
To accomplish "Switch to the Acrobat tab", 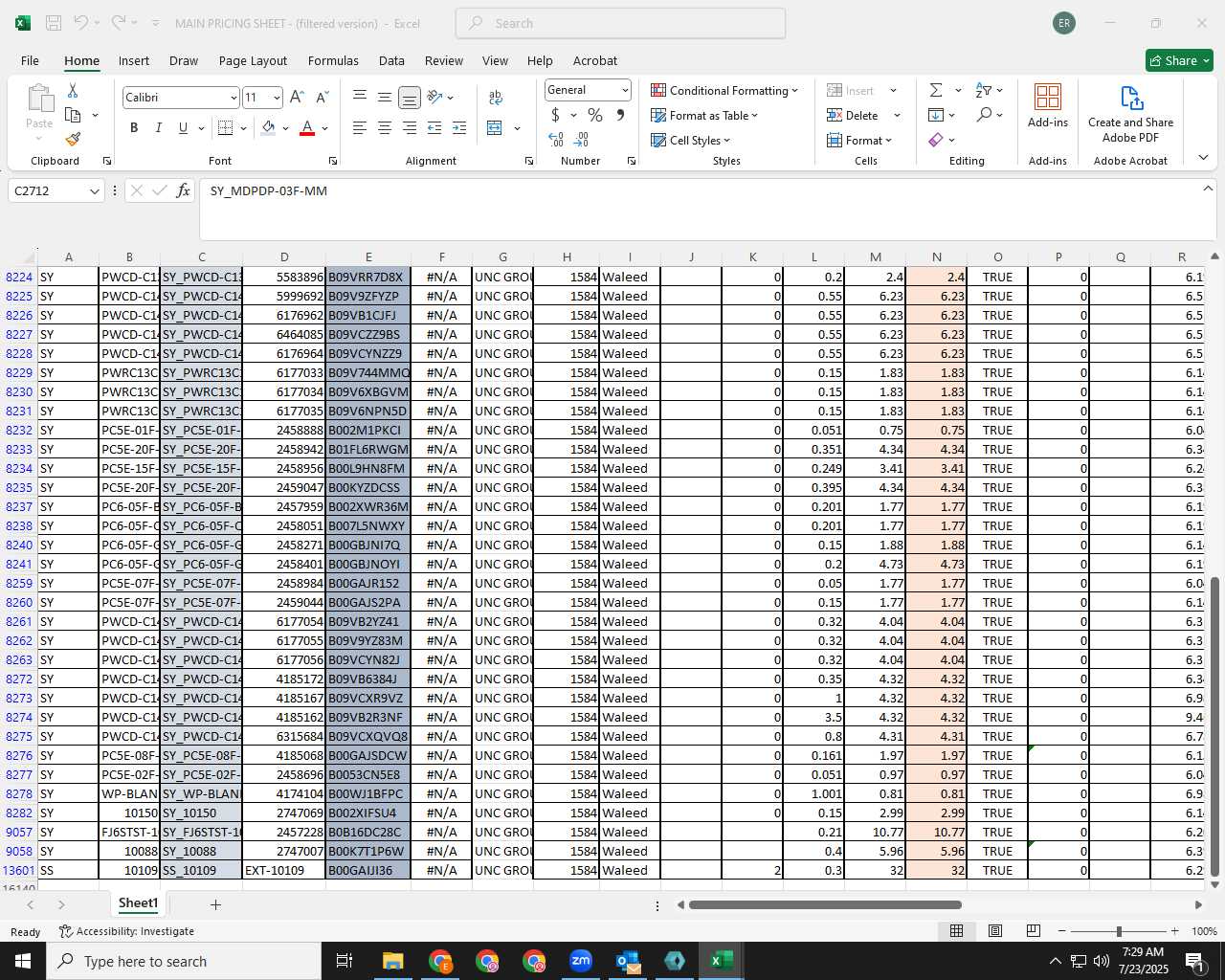I will (x=595, y=60).
